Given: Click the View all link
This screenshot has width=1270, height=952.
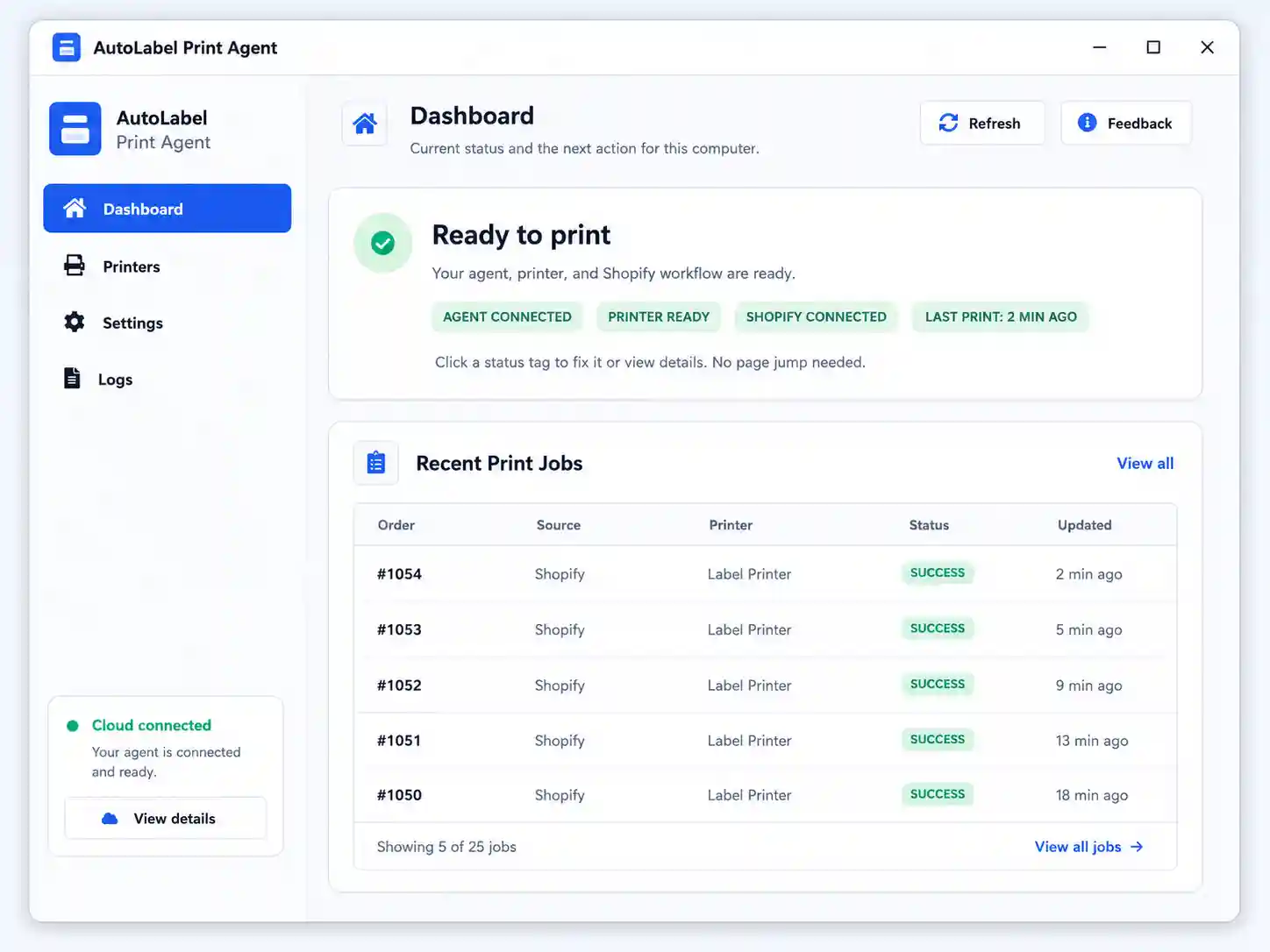Looking at the screenshot, I should click(1145, 464).
